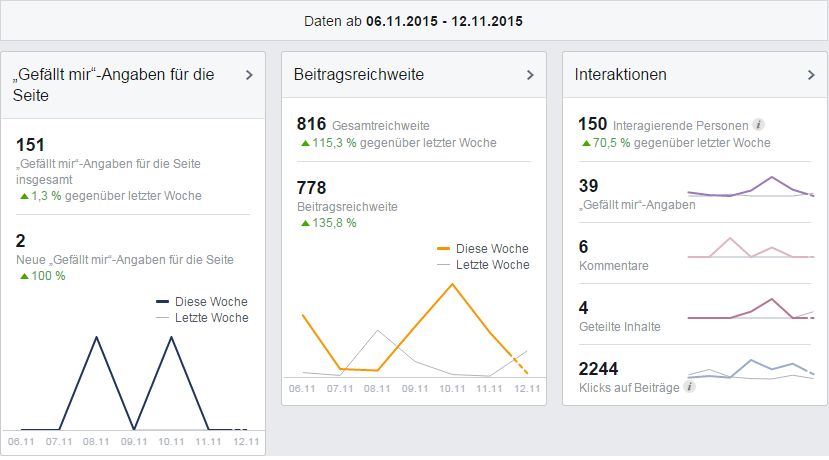The height and width of the screenshot is (460, 829).
Task: Click the Kommentare sparkline chart
Action: [750, 248]
